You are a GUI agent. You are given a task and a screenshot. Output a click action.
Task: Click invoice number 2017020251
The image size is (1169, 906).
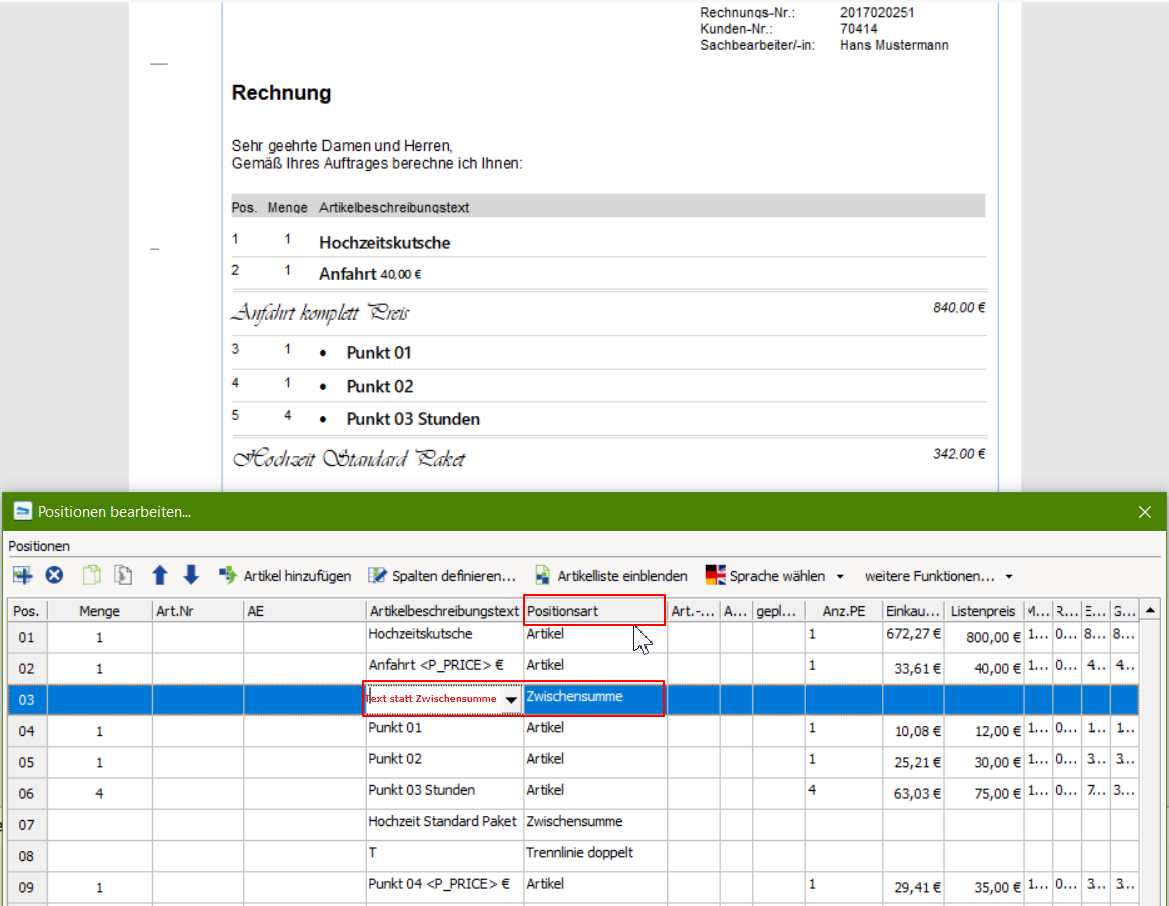coord(877,13)
